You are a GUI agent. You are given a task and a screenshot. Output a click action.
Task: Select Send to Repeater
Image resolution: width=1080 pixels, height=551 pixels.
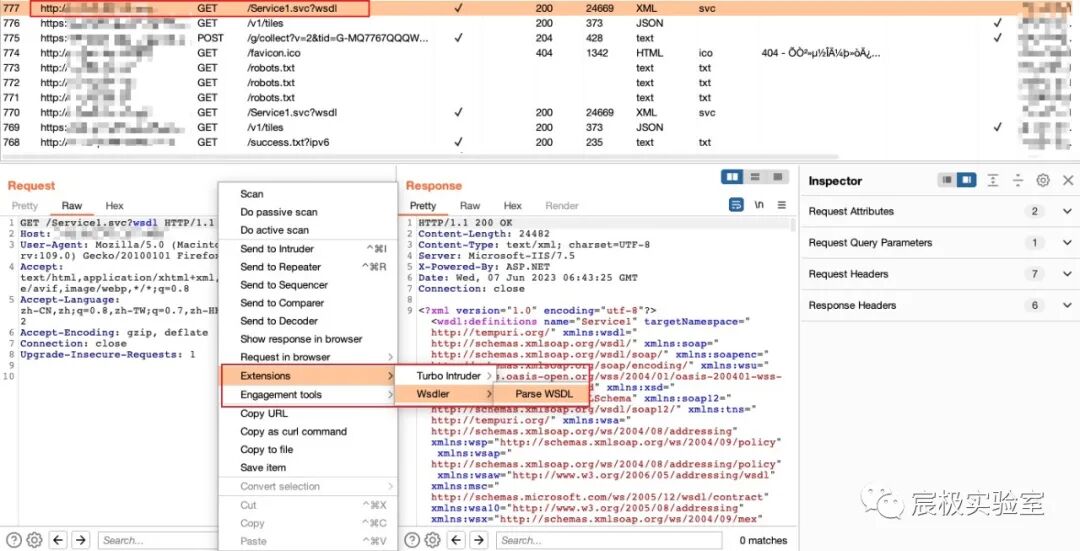pos(308,267)
